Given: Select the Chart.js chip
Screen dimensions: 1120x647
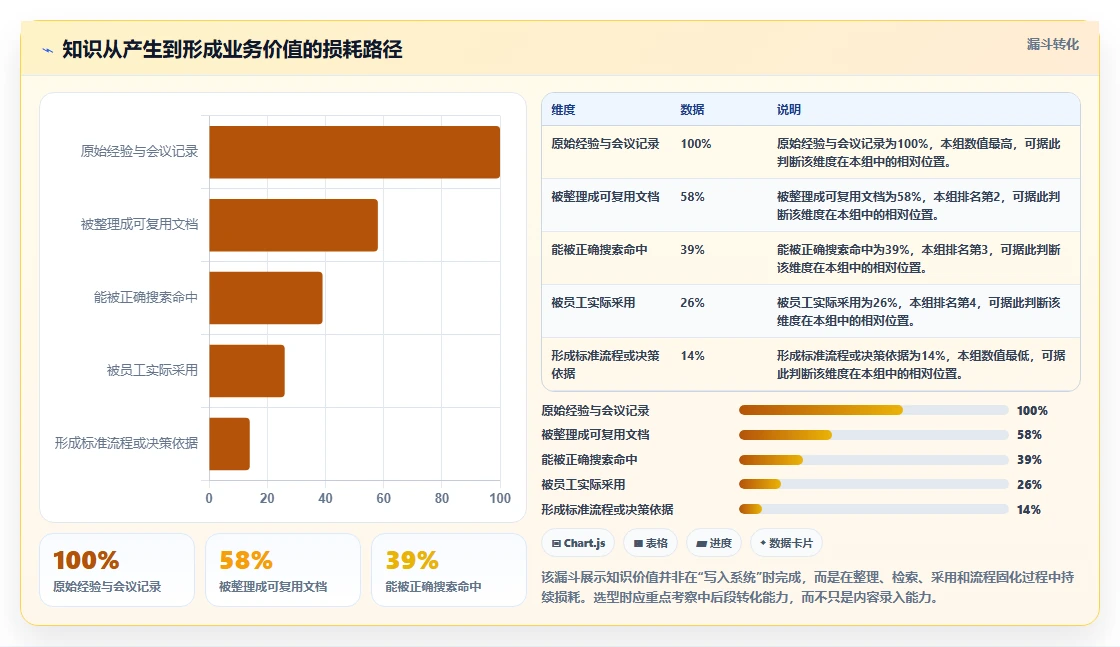Looking at the screenshot, I should [x=578, y=543].
